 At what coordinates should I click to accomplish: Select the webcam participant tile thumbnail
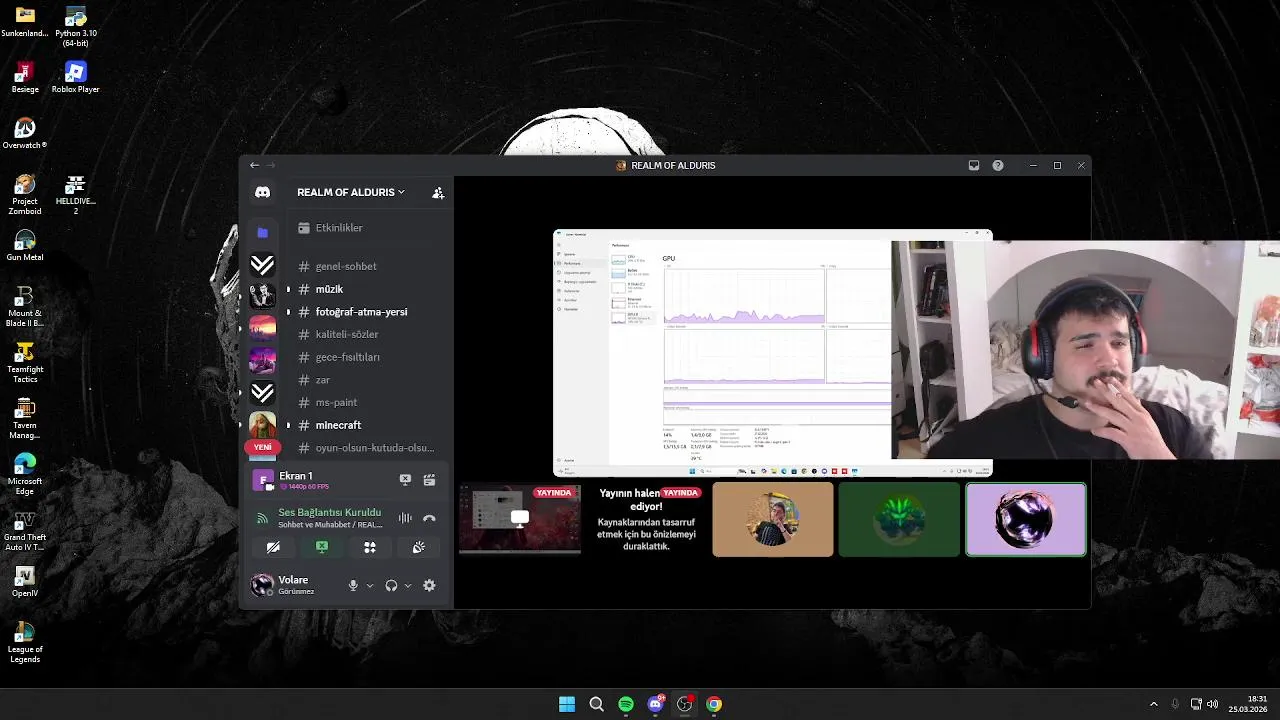coord(772,519)
